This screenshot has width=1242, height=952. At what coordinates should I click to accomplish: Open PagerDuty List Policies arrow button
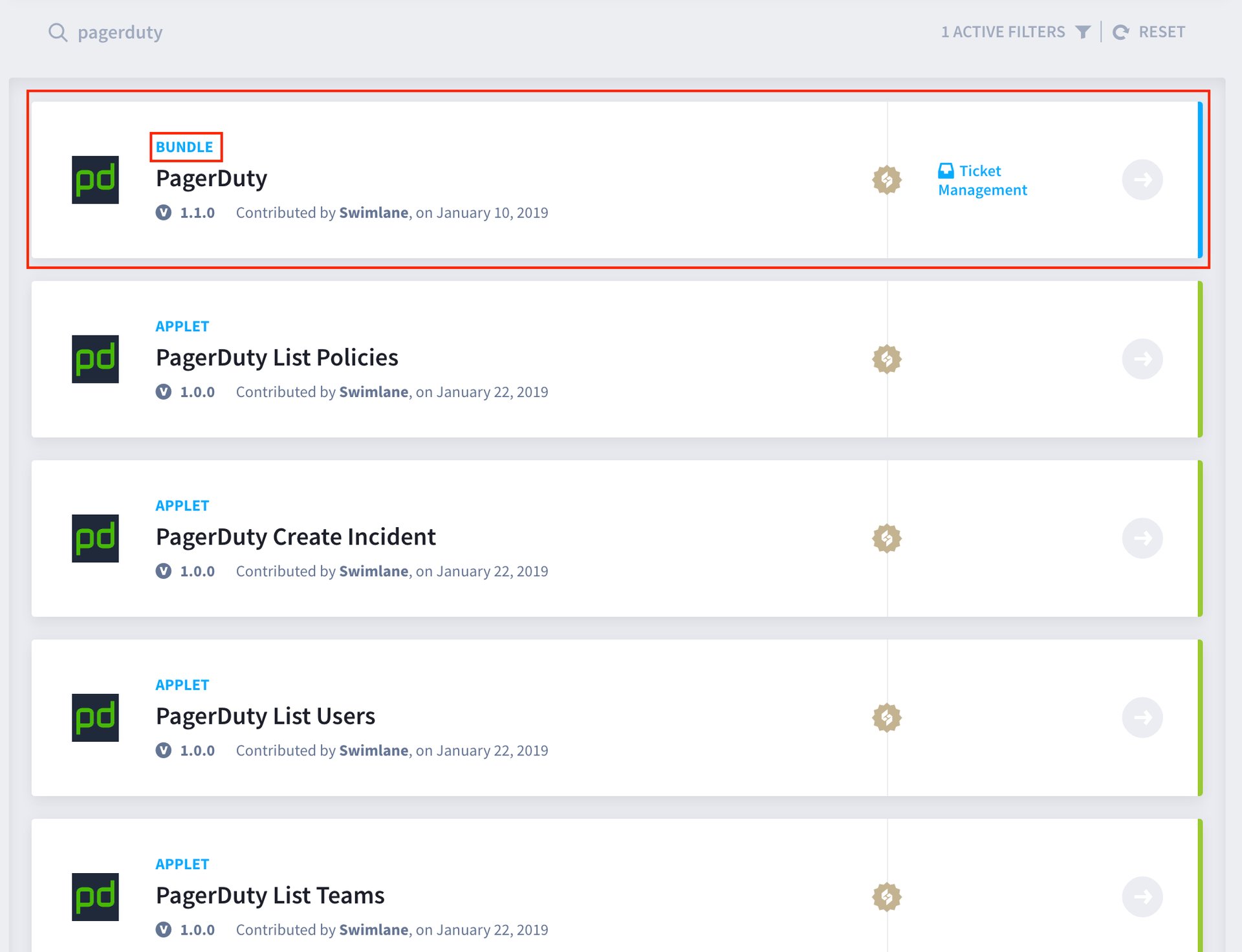pyautogui.click(x=1142, y=359)
